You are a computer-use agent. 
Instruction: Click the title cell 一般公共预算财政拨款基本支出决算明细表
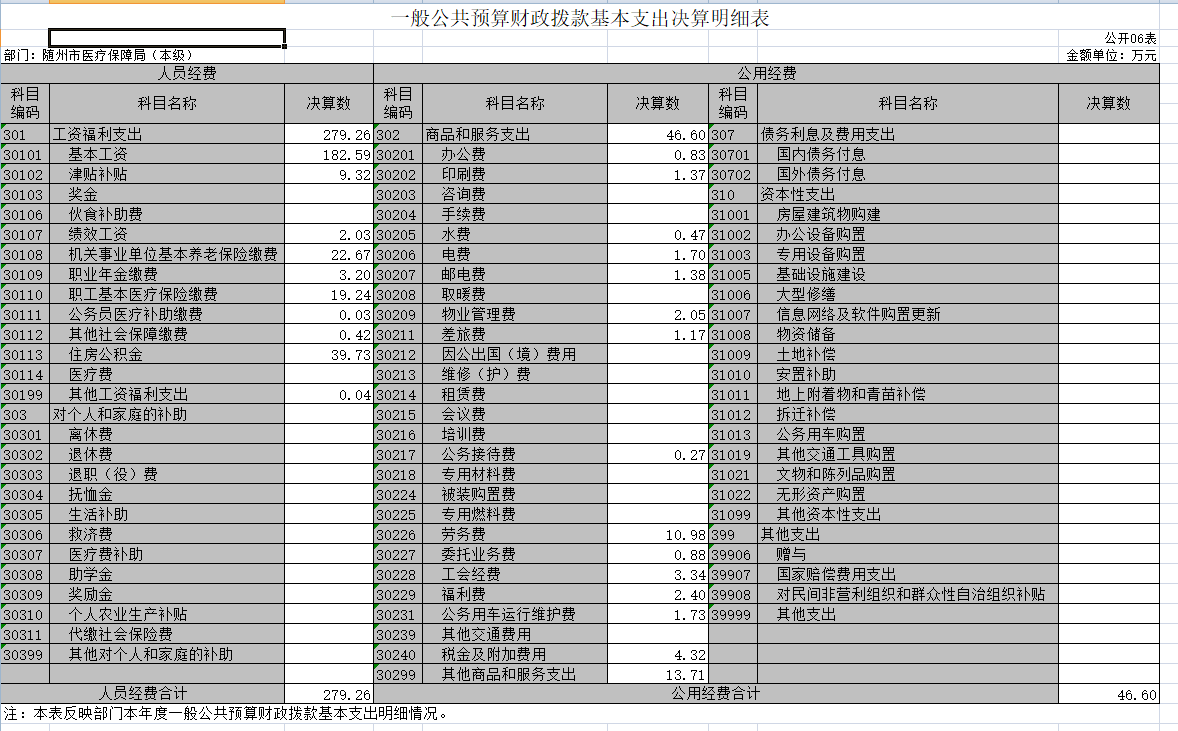580,18
